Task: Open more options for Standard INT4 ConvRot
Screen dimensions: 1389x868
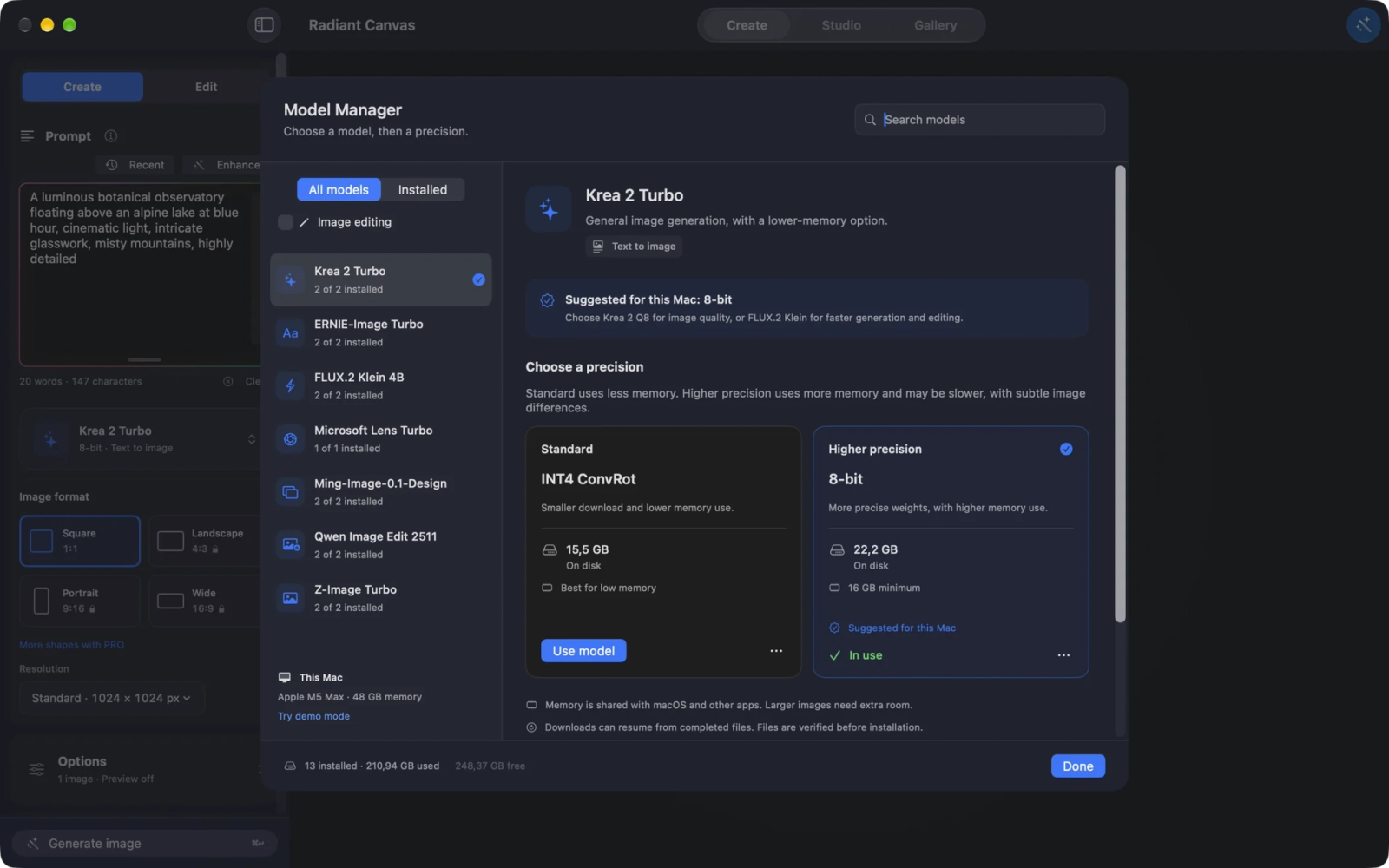Action: point(776,651)
